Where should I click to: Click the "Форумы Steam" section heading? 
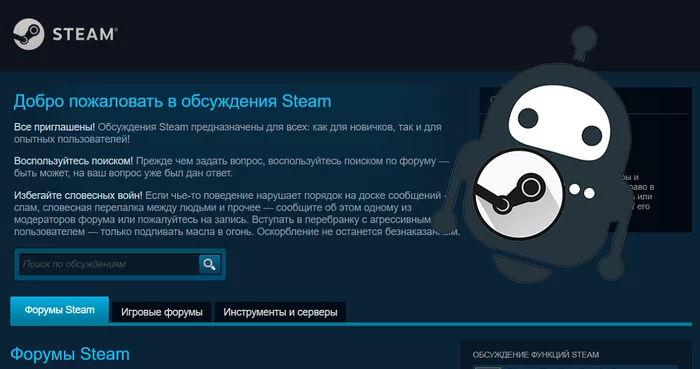click(70, 354)
